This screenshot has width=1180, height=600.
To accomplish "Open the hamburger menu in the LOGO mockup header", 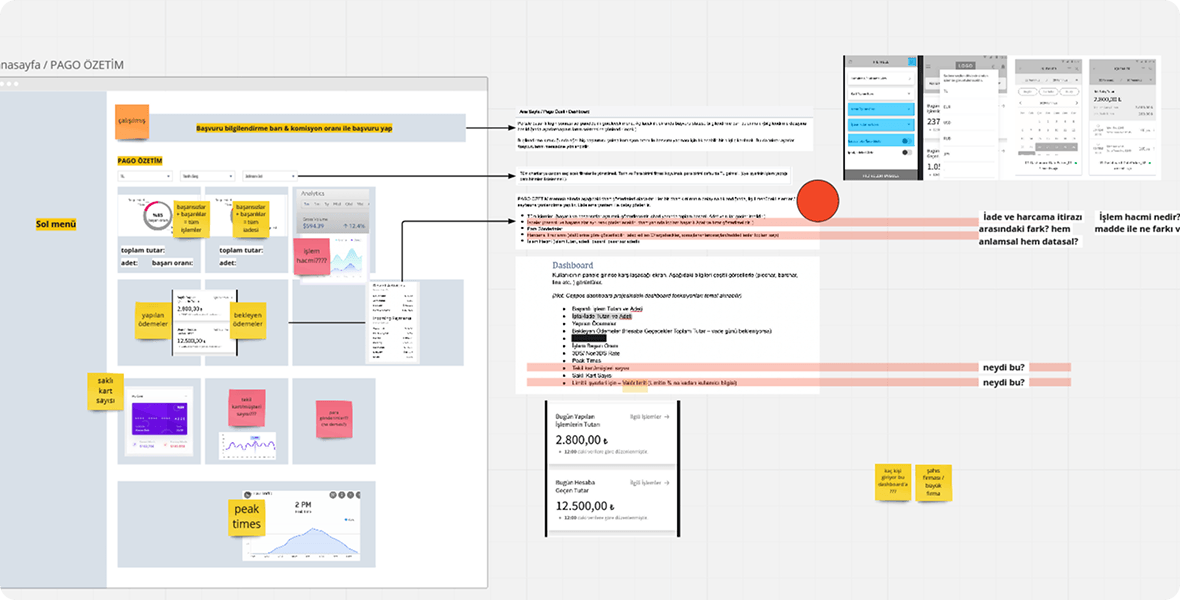I will [928, 65].
